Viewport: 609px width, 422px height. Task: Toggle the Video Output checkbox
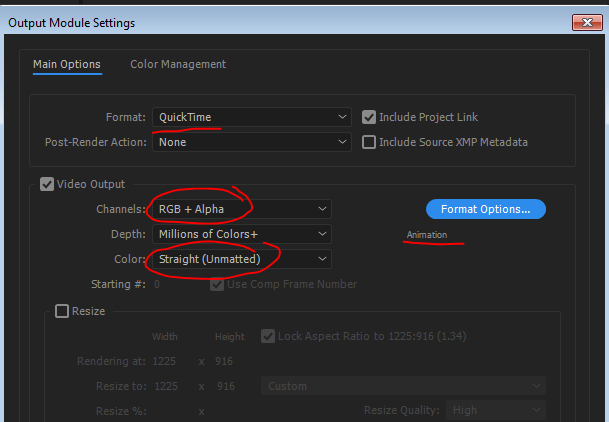click(x=47, y=184)
